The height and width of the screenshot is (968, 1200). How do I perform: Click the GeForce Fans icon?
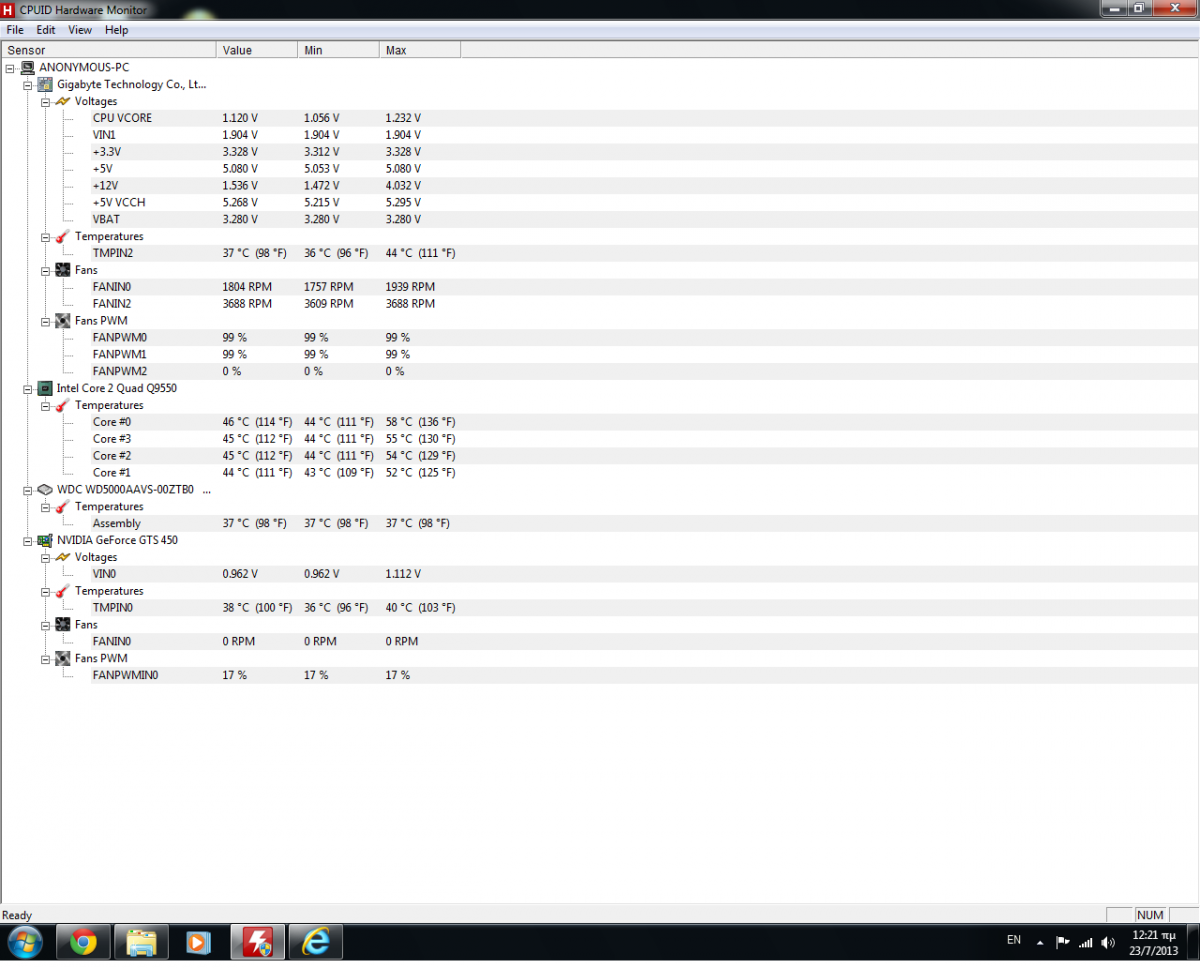click(x=63, y=625)
